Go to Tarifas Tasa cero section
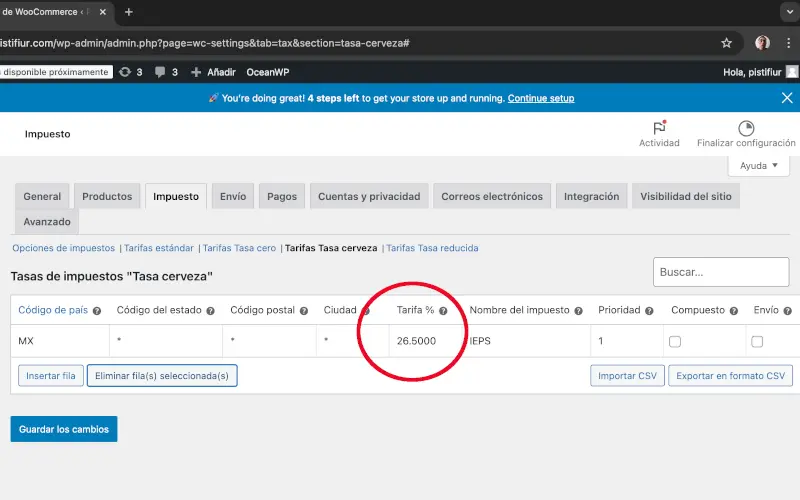Viewport: 800px width, 500px height. click(x=239, y=248)
